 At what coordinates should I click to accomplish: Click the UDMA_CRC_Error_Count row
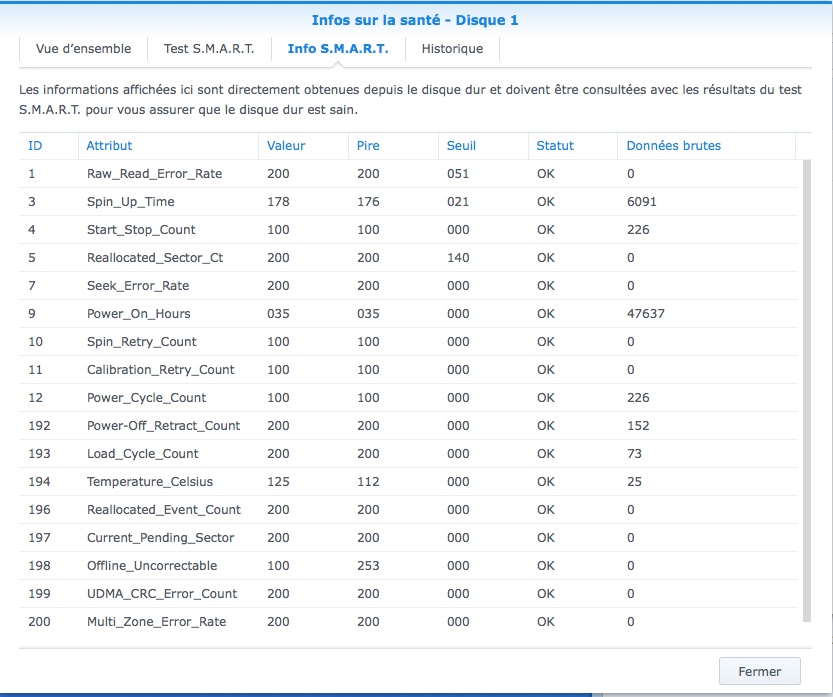[162, 594]
